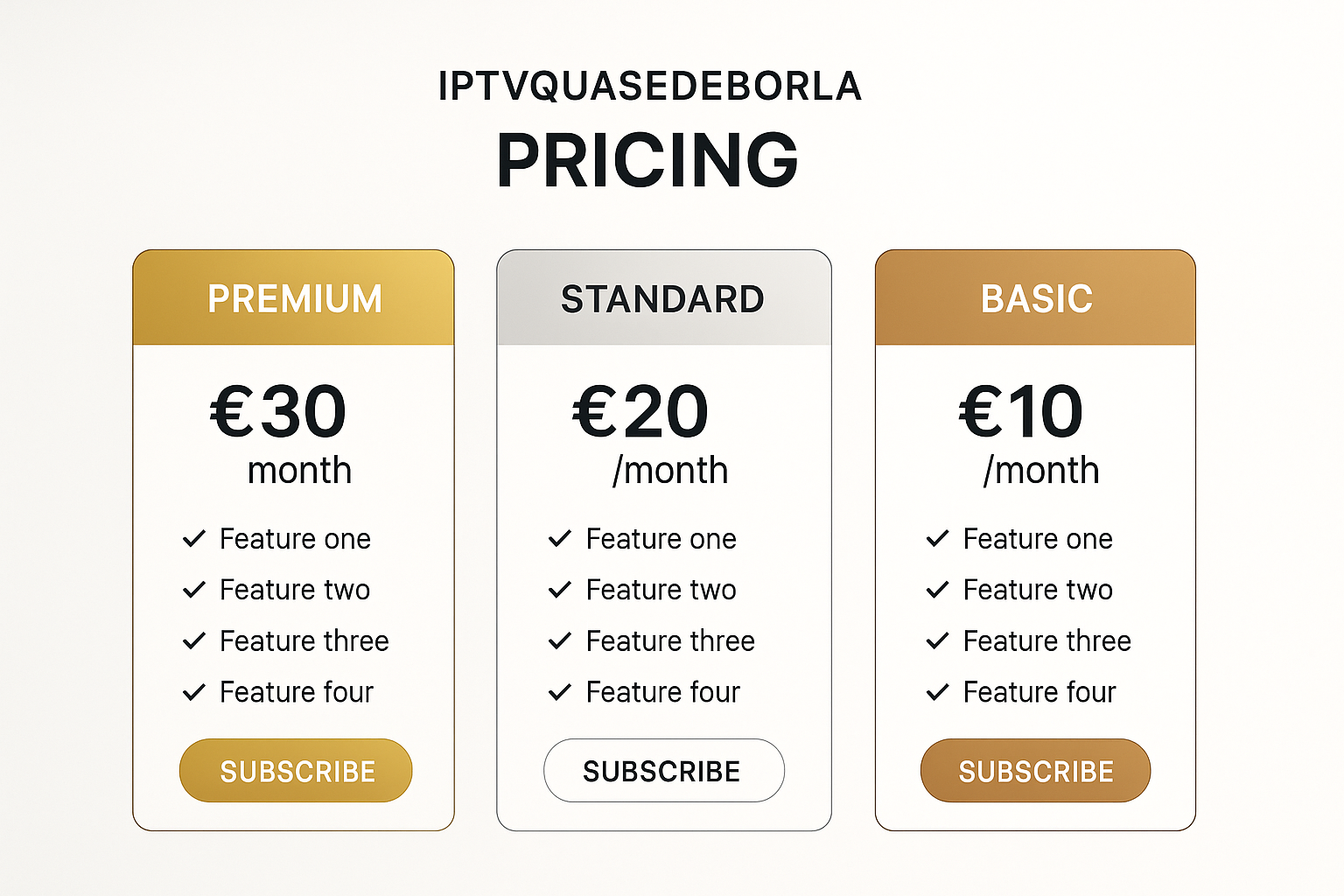The height and width of the screenshot is (896, 1344).
Task: Click the Feature four checkmark in Basic
Action: (x=937, y=693)
